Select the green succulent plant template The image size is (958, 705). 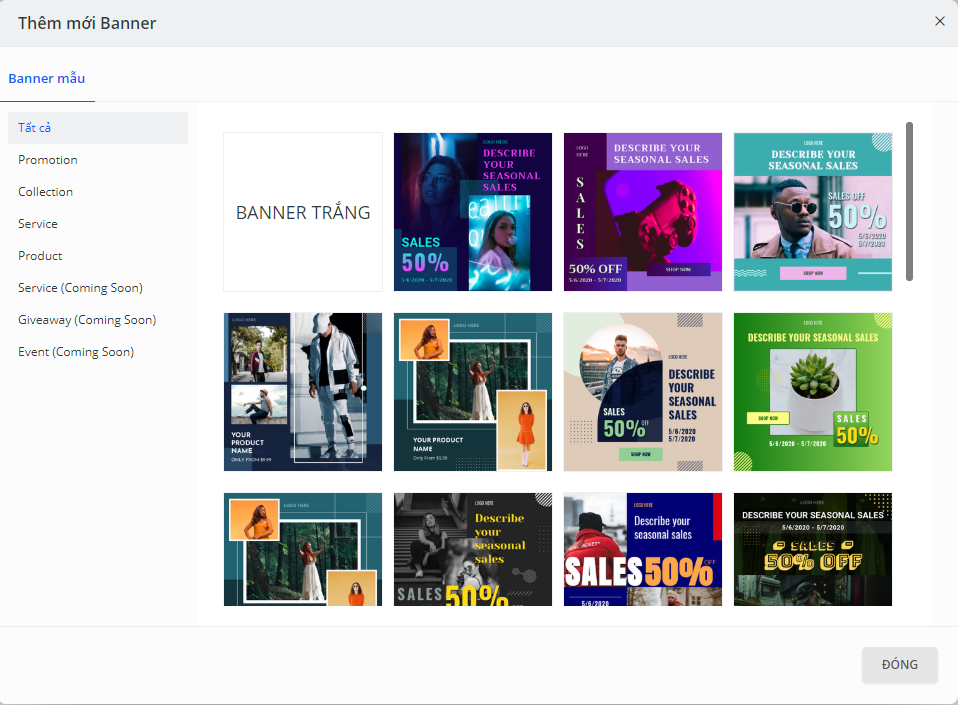(813, 392)
